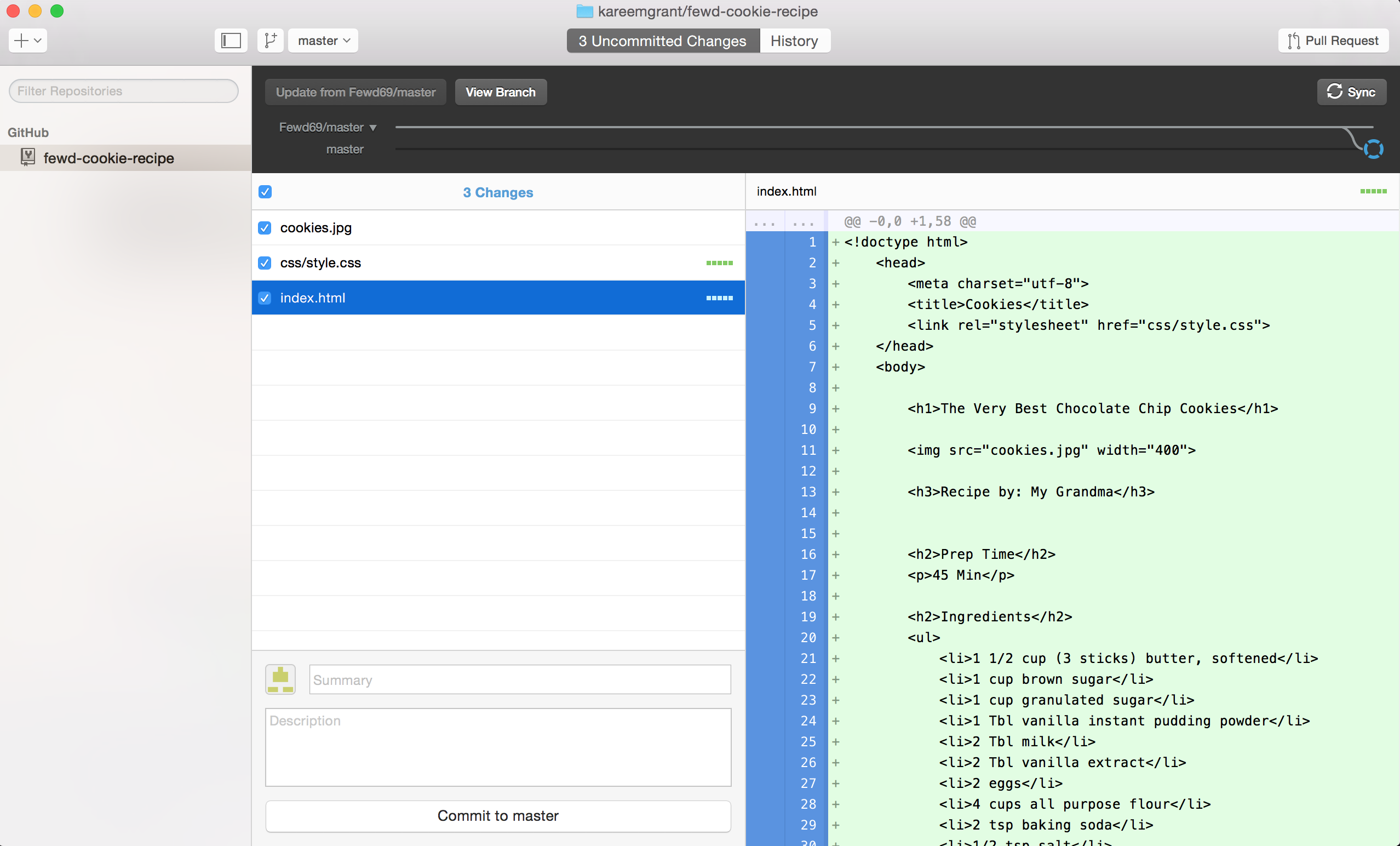The height and width of the screenshot is (846, 1400).
Task: Select diff line number 21
Action: click(x=808, y=659)
